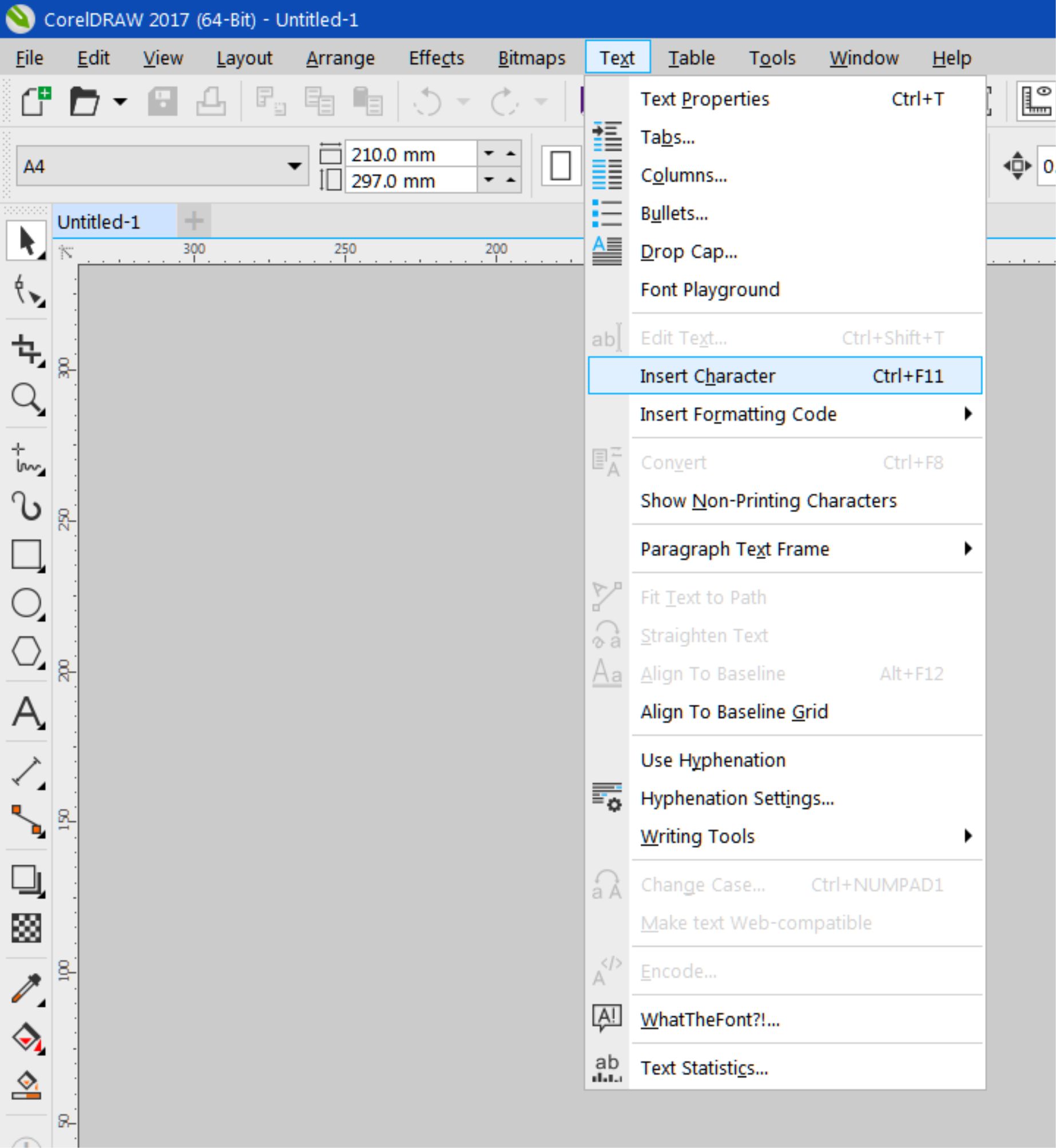Click the ruler origin corner icon

tap(66, 252)
